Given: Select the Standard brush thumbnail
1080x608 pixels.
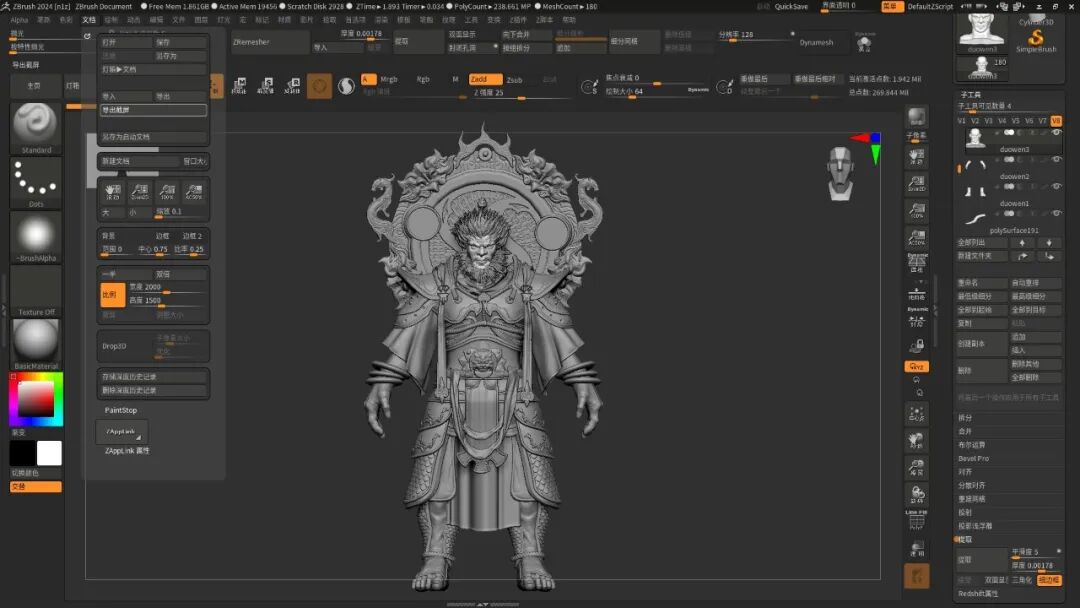Looking at the screenshot, I should click(35, 123).
